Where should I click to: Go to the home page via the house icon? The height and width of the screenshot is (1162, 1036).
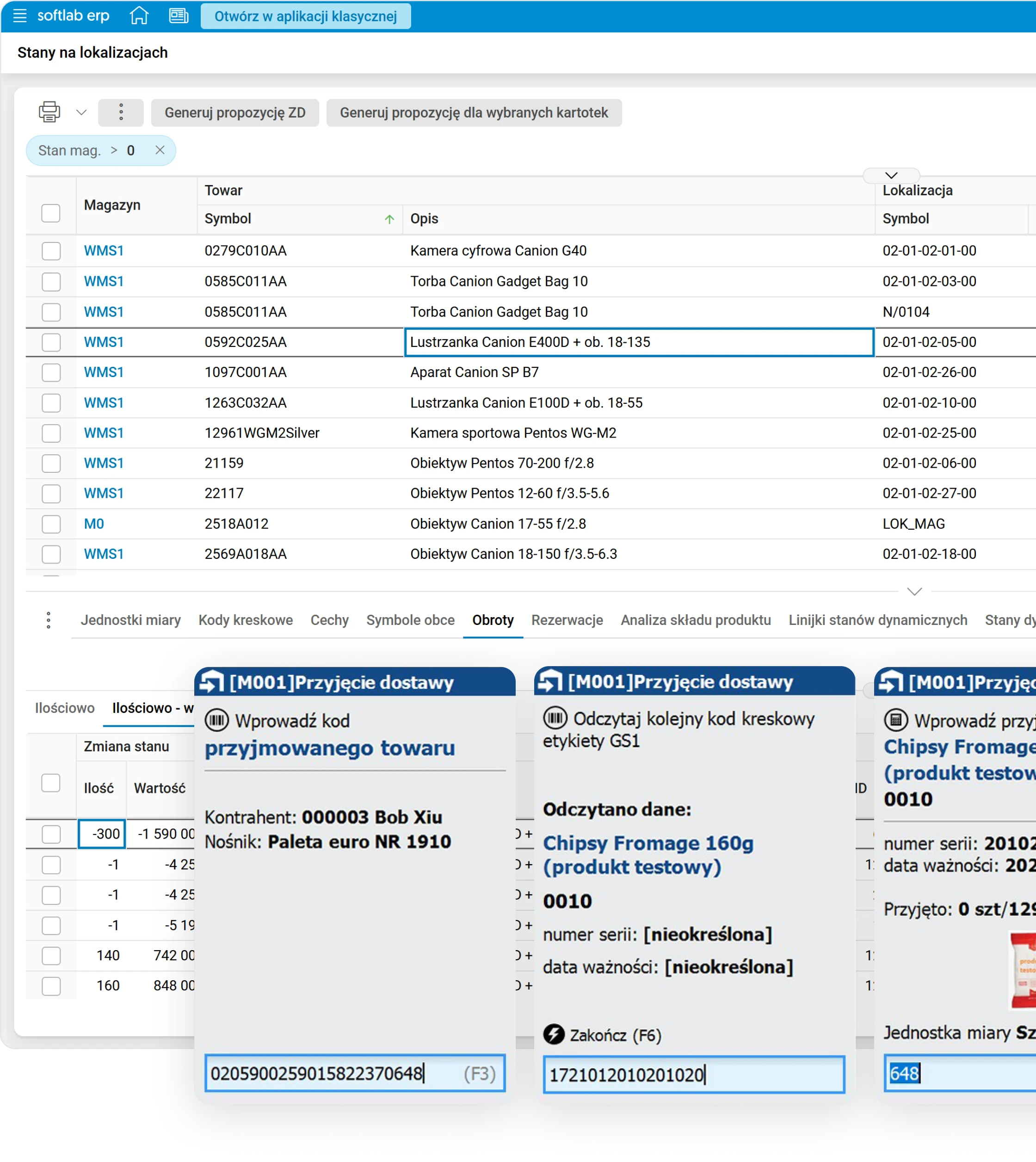click(139, 16)
